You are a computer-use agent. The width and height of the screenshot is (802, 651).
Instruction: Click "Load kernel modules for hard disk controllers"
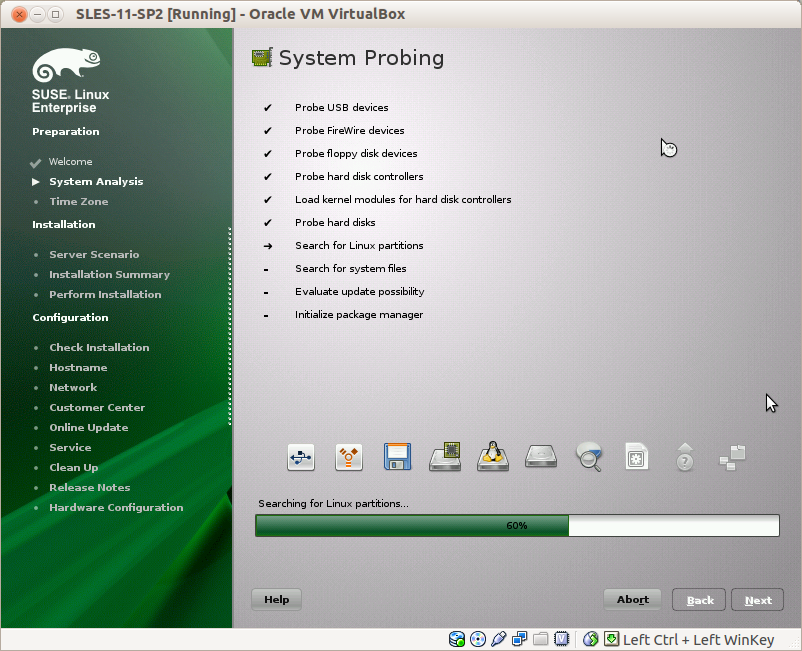click(403, 199)
